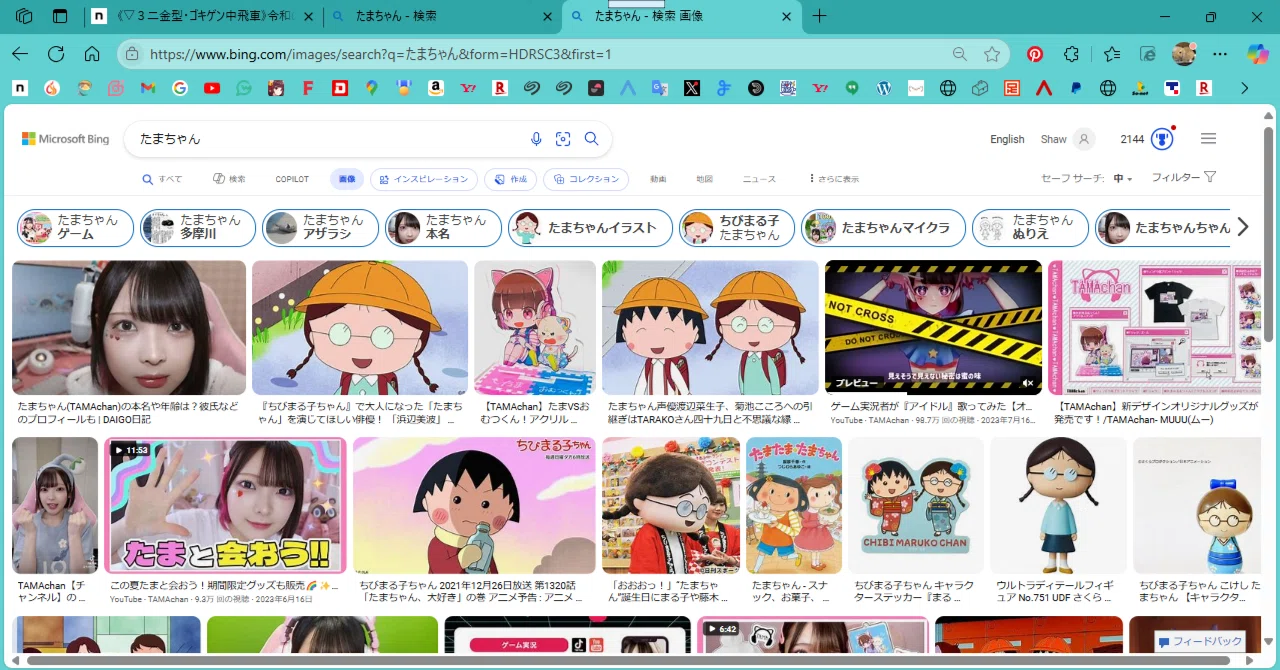
Task: Open visual search camera icon
Action: click(x=563, y=139)
